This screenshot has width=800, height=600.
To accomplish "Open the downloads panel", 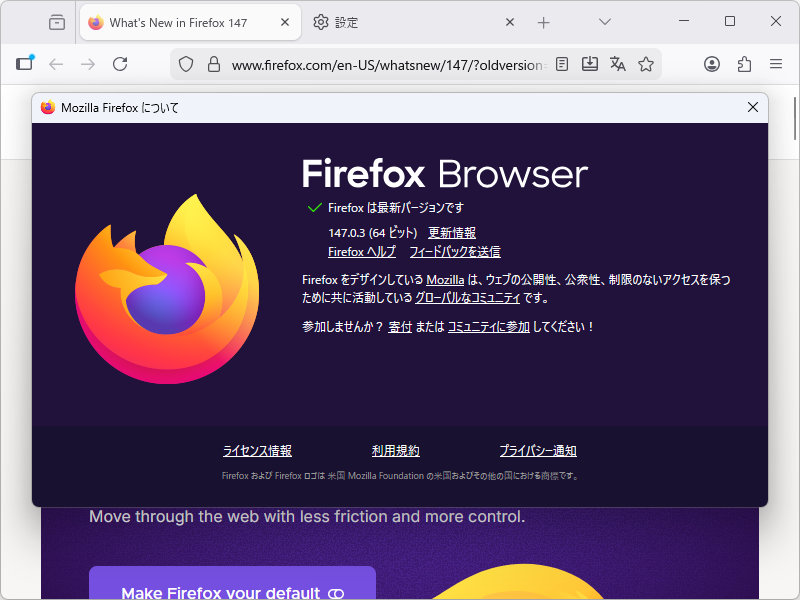I will pos(589,63).
